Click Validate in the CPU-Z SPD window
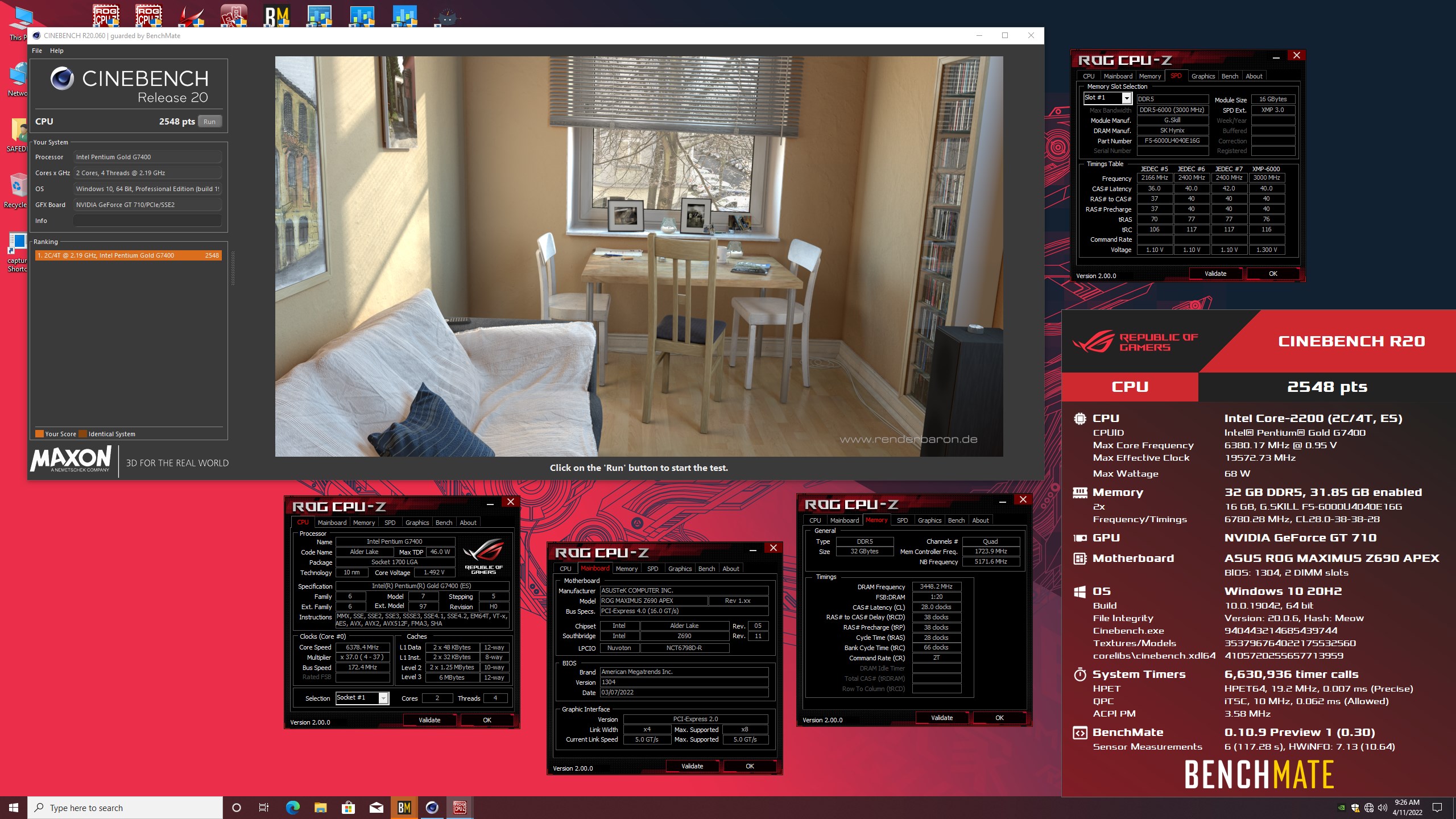 [x=1215, y=274]
